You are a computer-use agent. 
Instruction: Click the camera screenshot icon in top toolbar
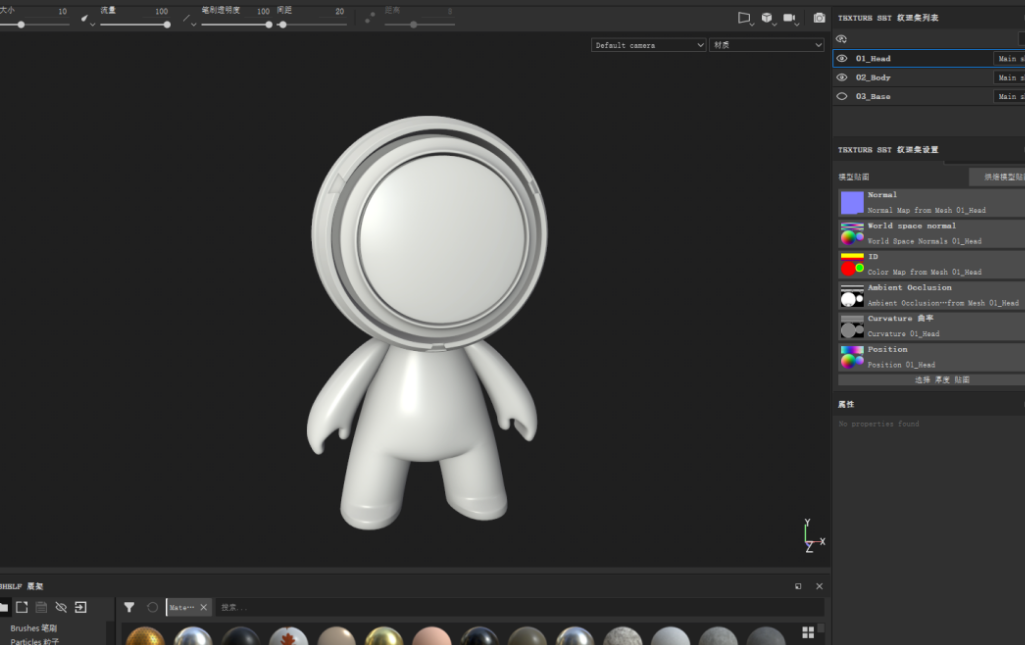(x=819, y=18)
